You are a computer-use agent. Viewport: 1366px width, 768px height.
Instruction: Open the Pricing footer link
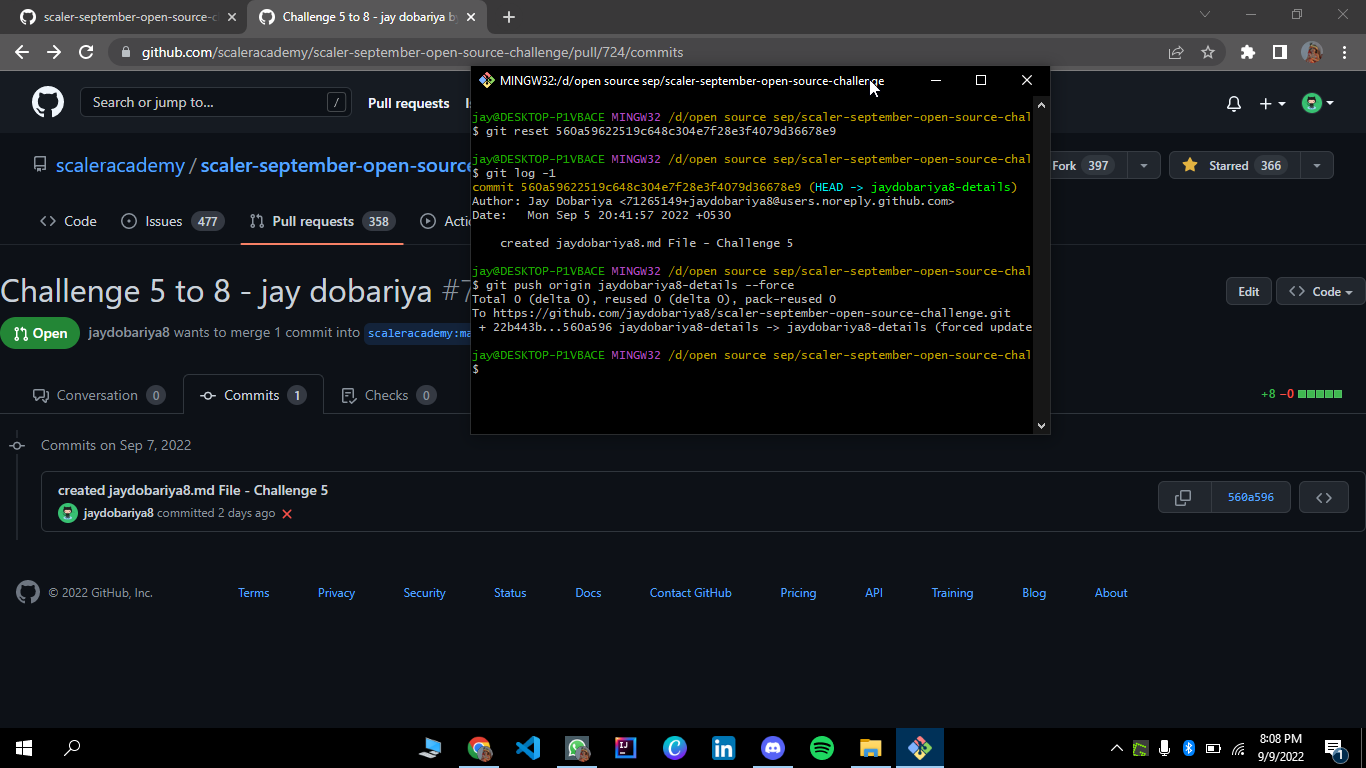pyautogui.click(x=798, y=592)
